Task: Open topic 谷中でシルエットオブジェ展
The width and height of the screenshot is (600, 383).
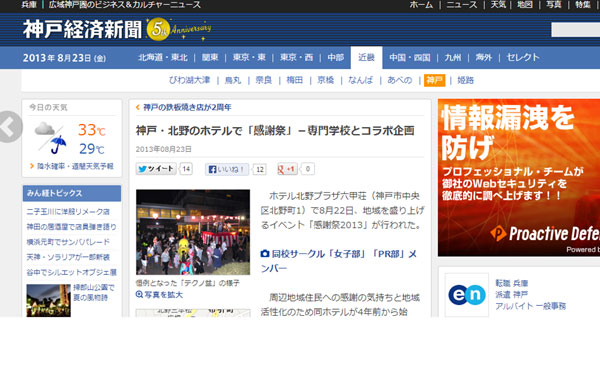Action: click(72, 272)
